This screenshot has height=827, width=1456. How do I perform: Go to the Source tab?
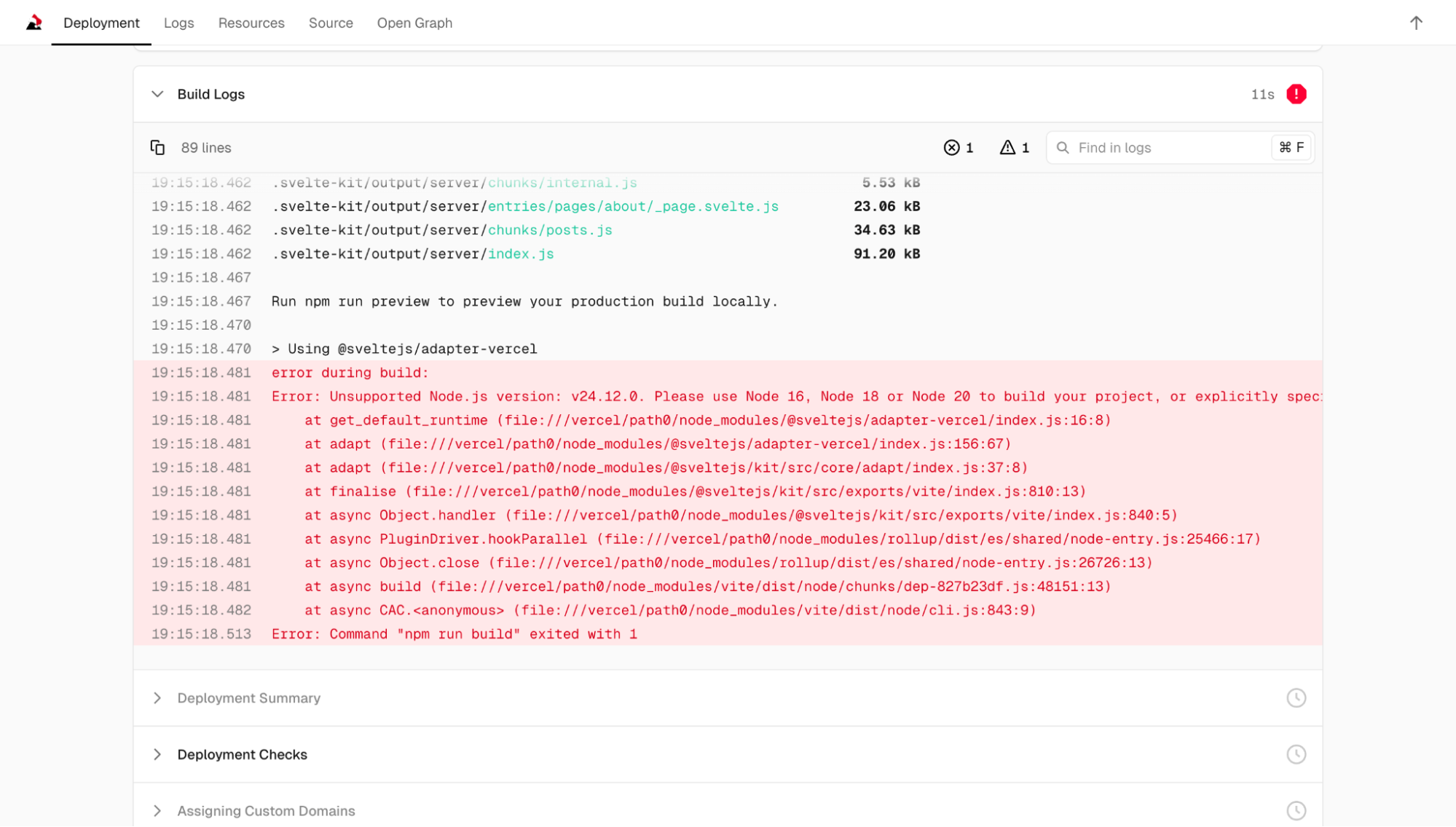[x=331, y=23]
